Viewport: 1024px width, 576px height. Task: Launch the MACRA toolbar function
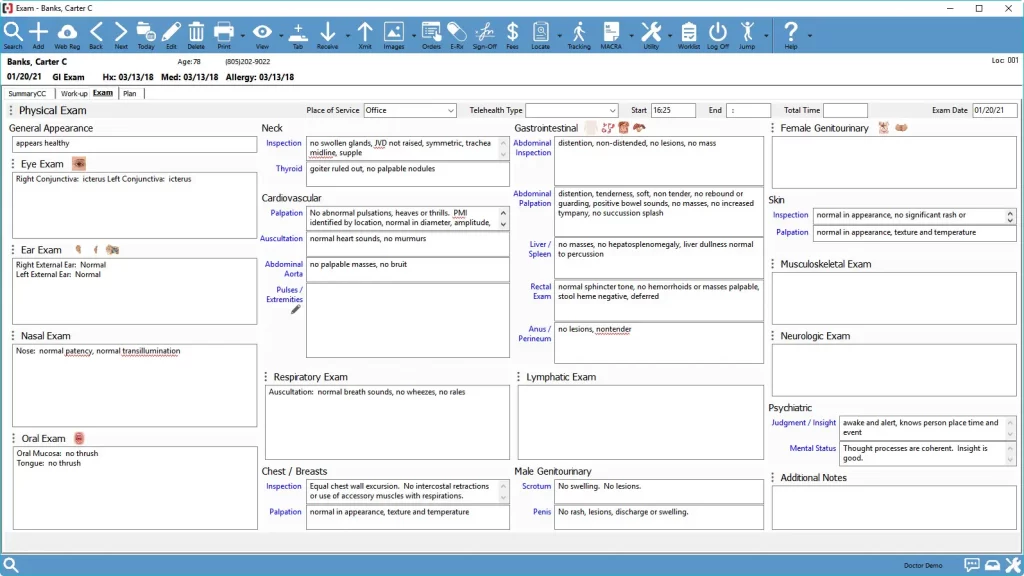coord(614,33)
